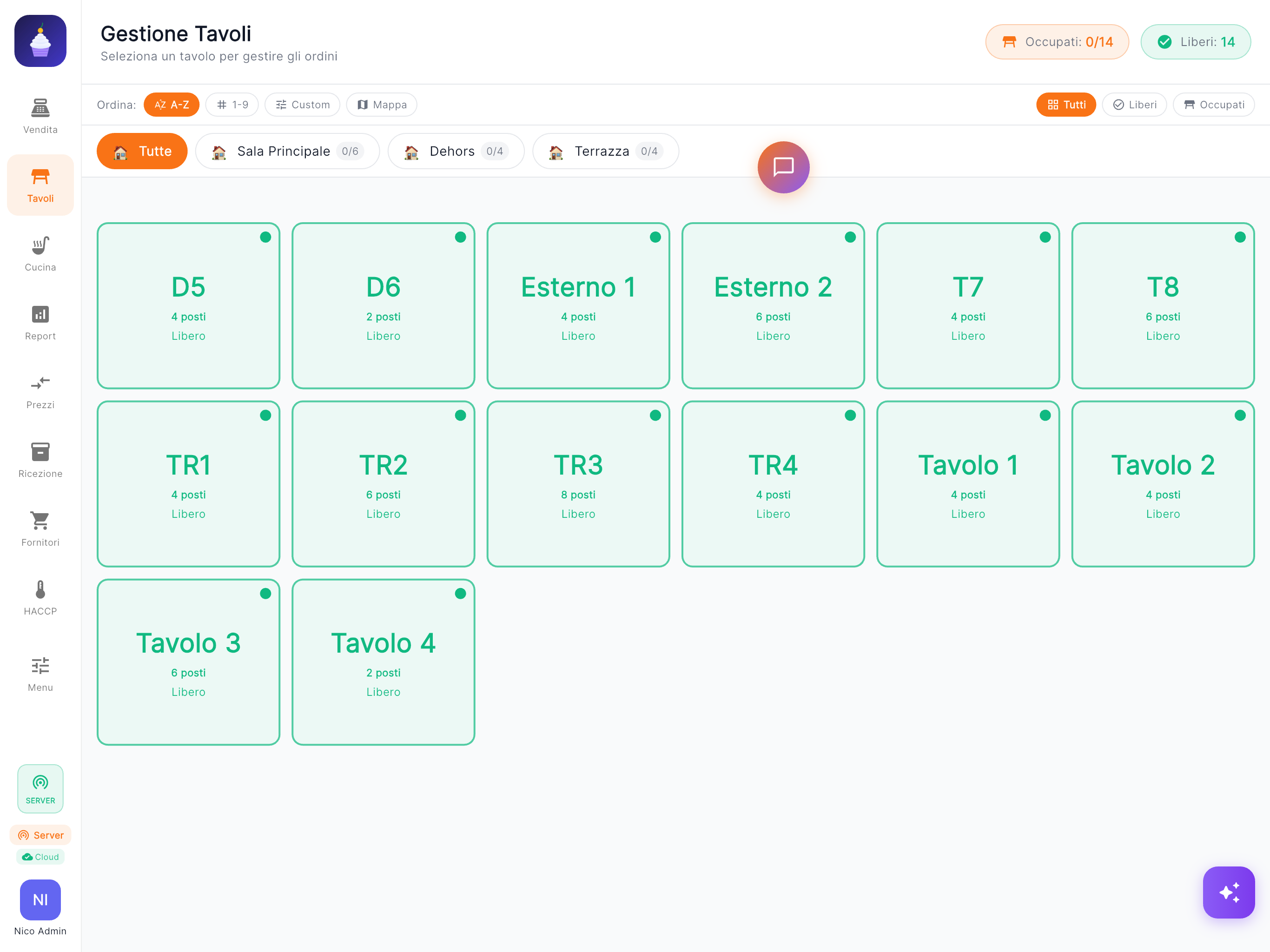Check the SERVER status indicator
1270x952 pixels.
click(40, 788)
